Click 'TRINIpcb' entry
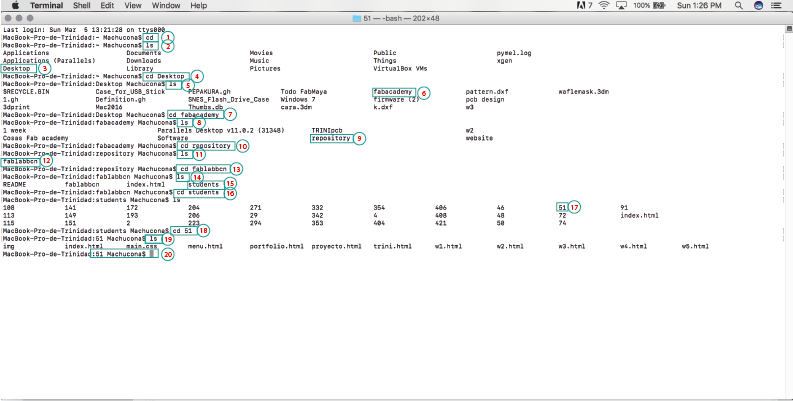This screenshot has width=793, height=401. 327,130
